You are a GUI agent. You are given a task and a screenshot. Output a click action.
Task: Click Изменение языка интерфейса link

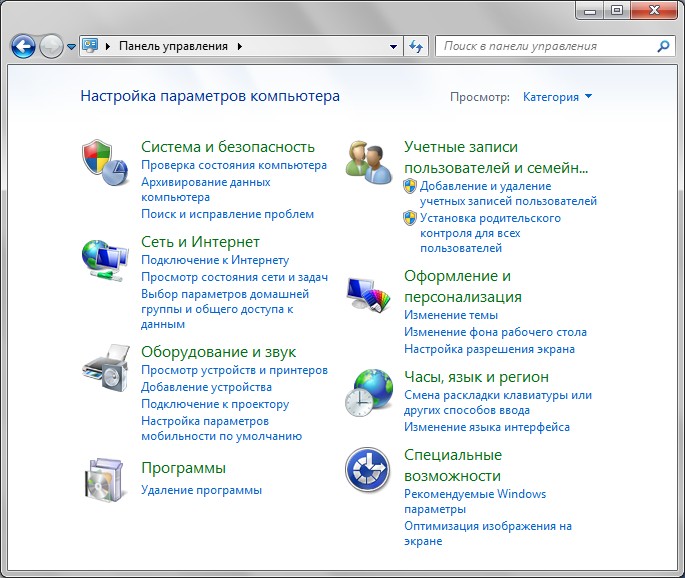487,427
